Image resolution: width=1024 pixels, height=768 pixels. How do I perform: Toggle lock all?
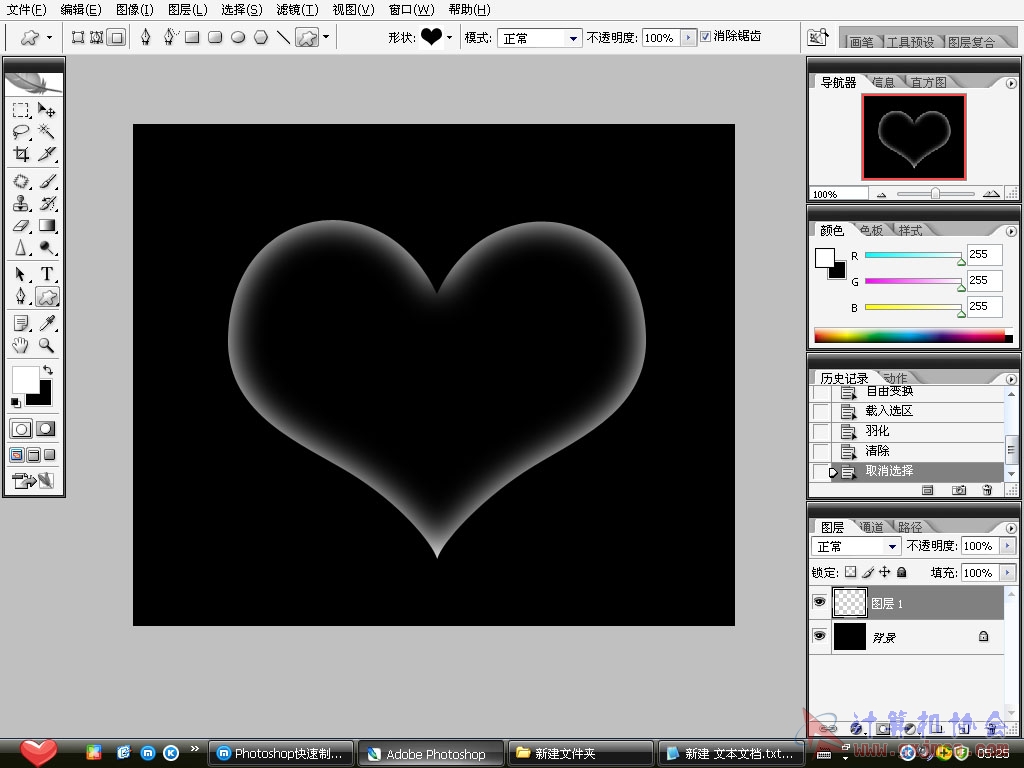click(x=902, y=572)
